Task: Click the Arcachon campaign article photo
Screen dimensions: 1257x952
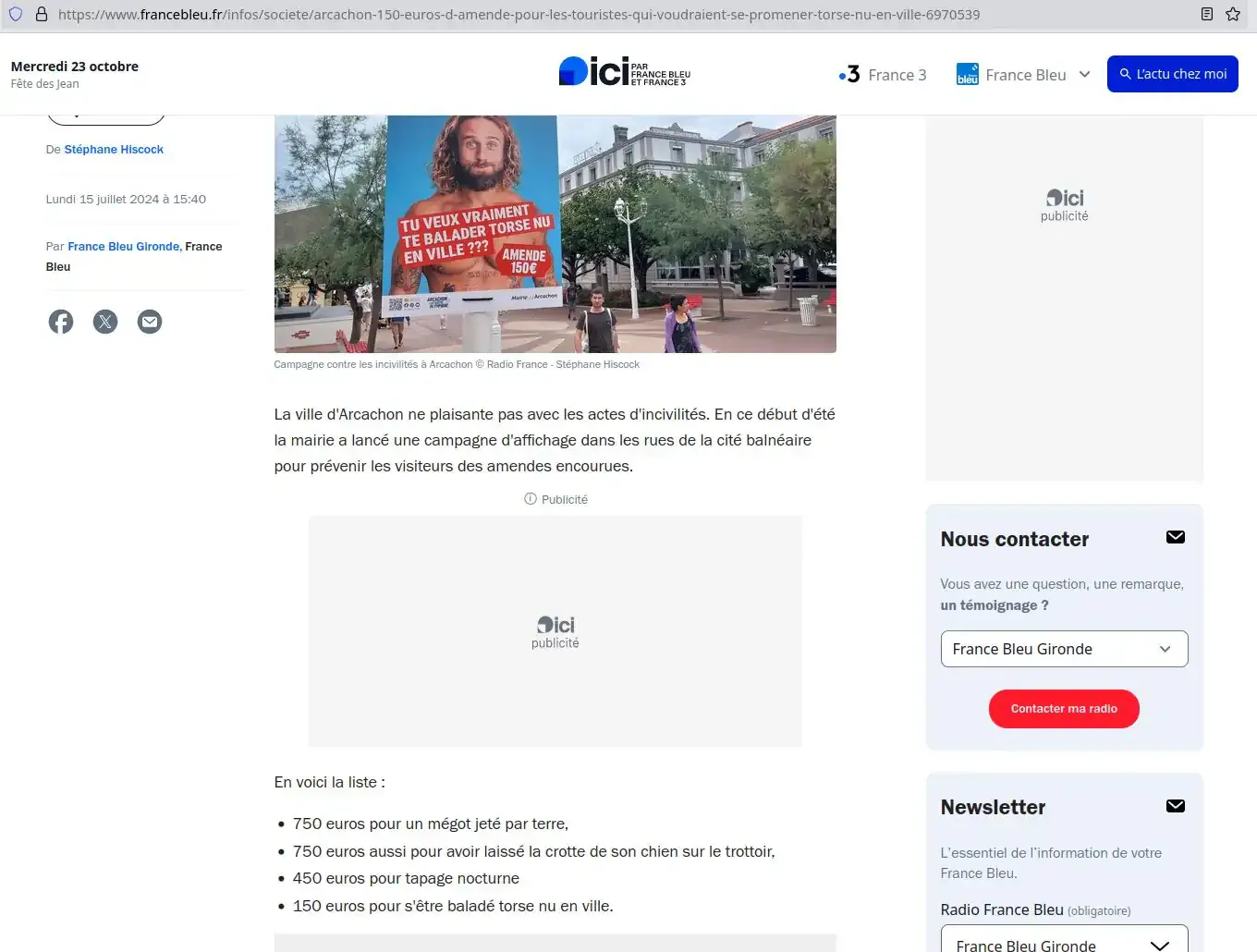Action: (x=555, y=233)
